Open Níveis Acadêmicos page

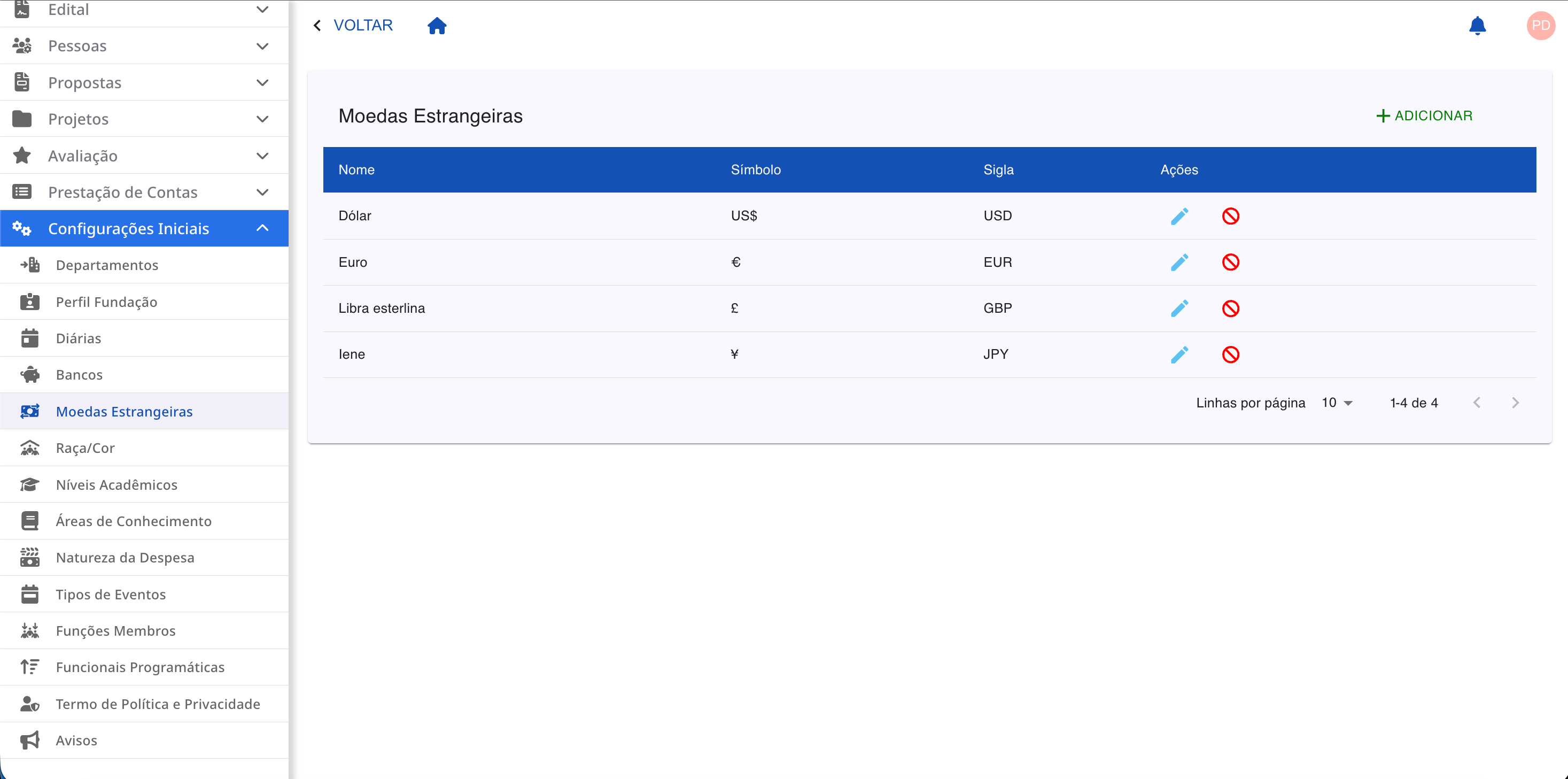(x=144, y=484)
